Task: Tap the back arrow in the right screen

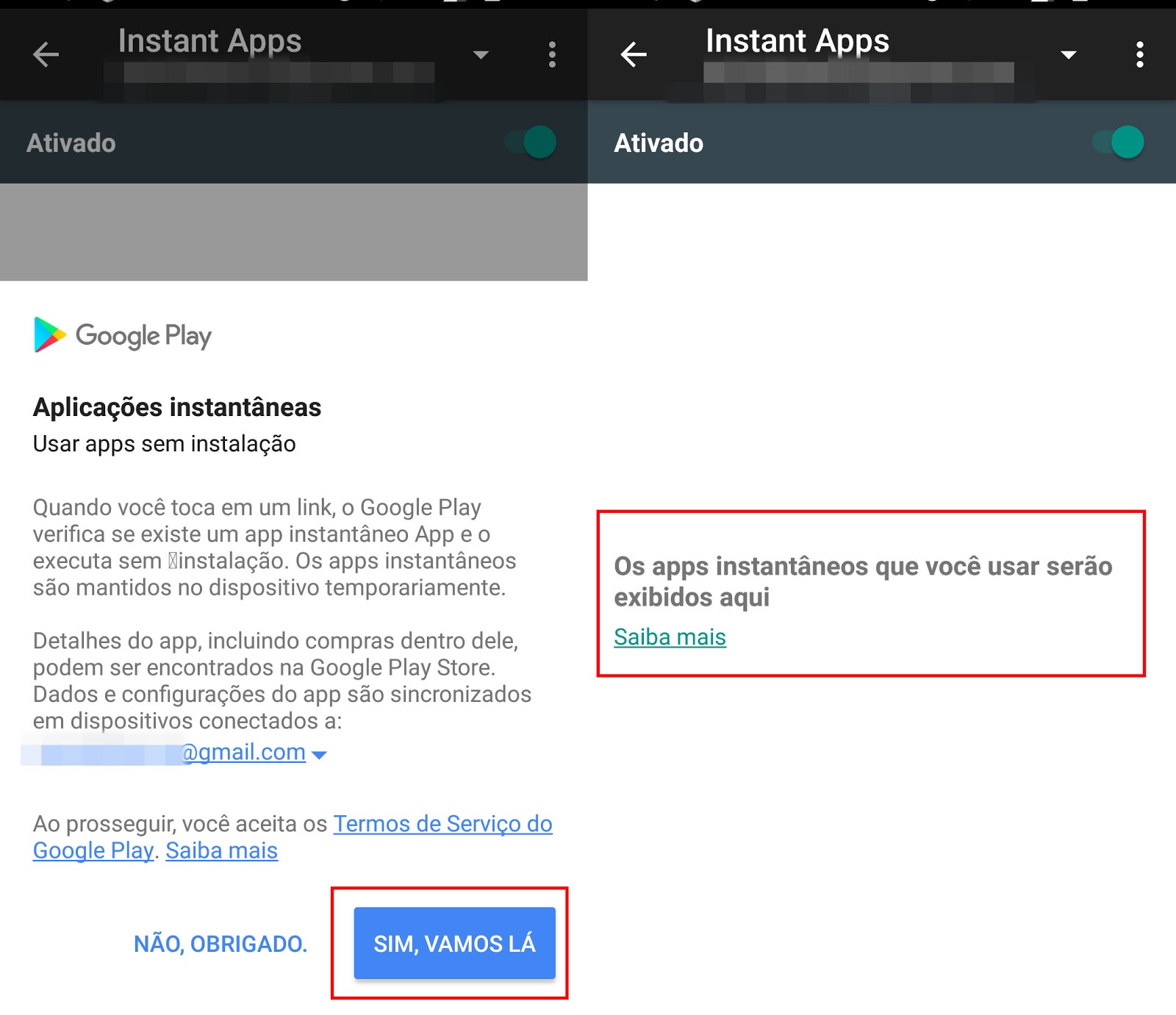Action: (x=634, y=54)
